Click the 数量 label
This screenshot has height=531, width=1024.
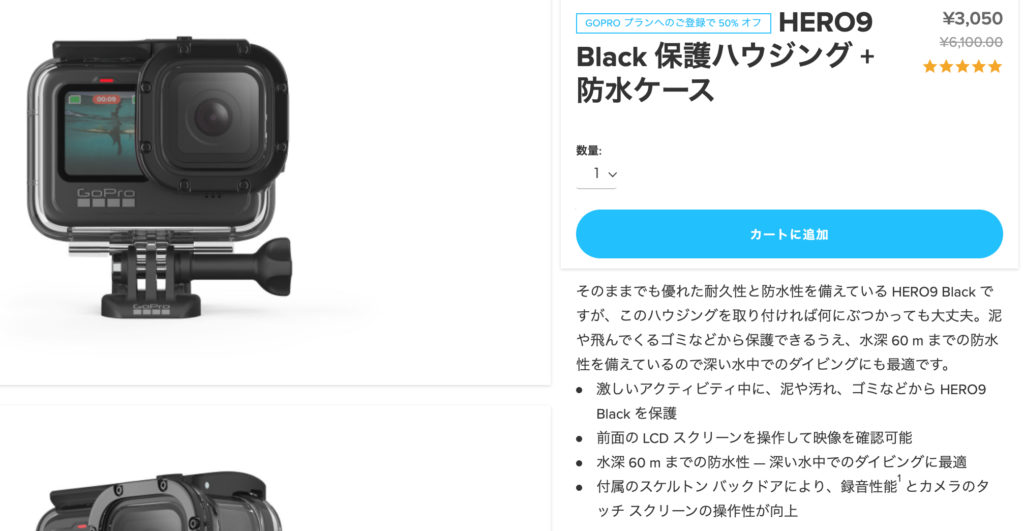pyautogui.click(x=588, y=150)
